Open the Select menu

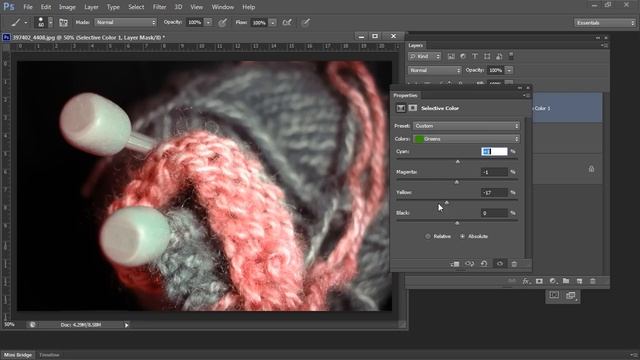point(136,7)
